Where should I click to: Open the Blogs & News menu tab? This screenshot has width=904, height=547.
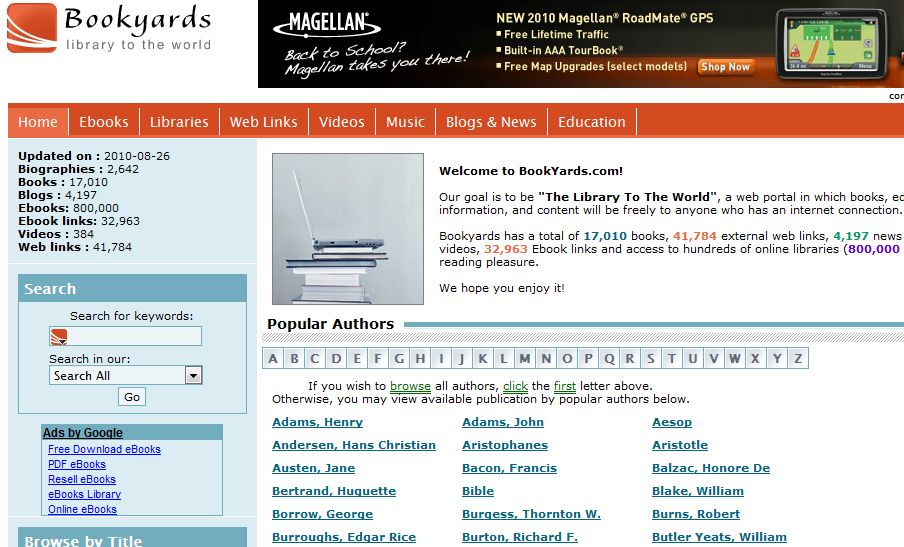point(491,122)
